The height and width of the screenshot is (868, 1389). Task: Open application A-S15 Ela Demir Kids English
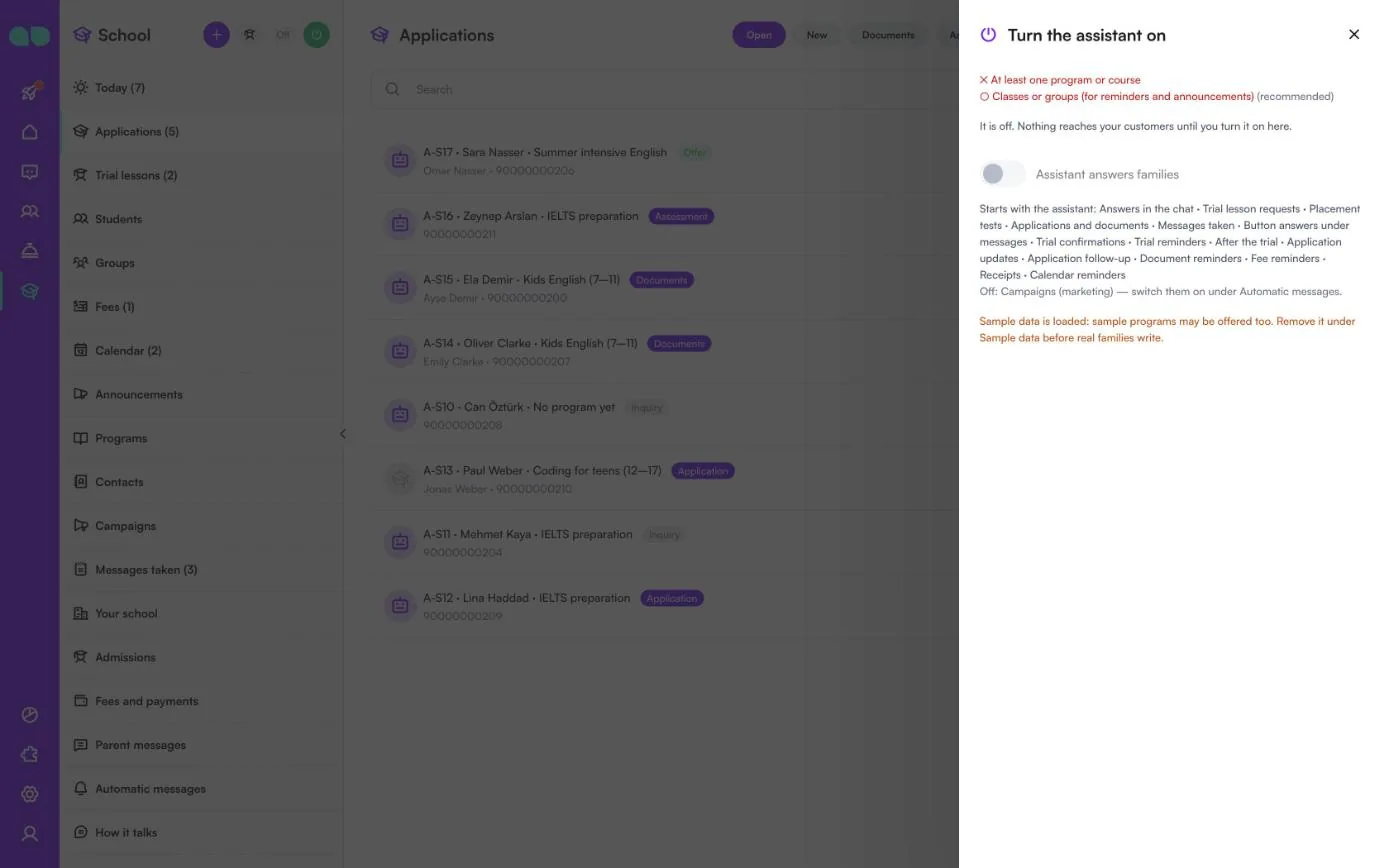(664, 288)
